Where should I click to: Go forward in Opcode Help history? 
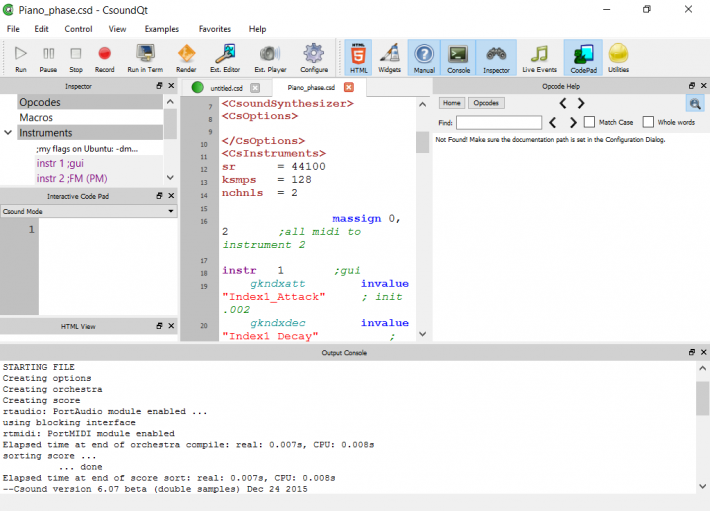tap(581, 103)
